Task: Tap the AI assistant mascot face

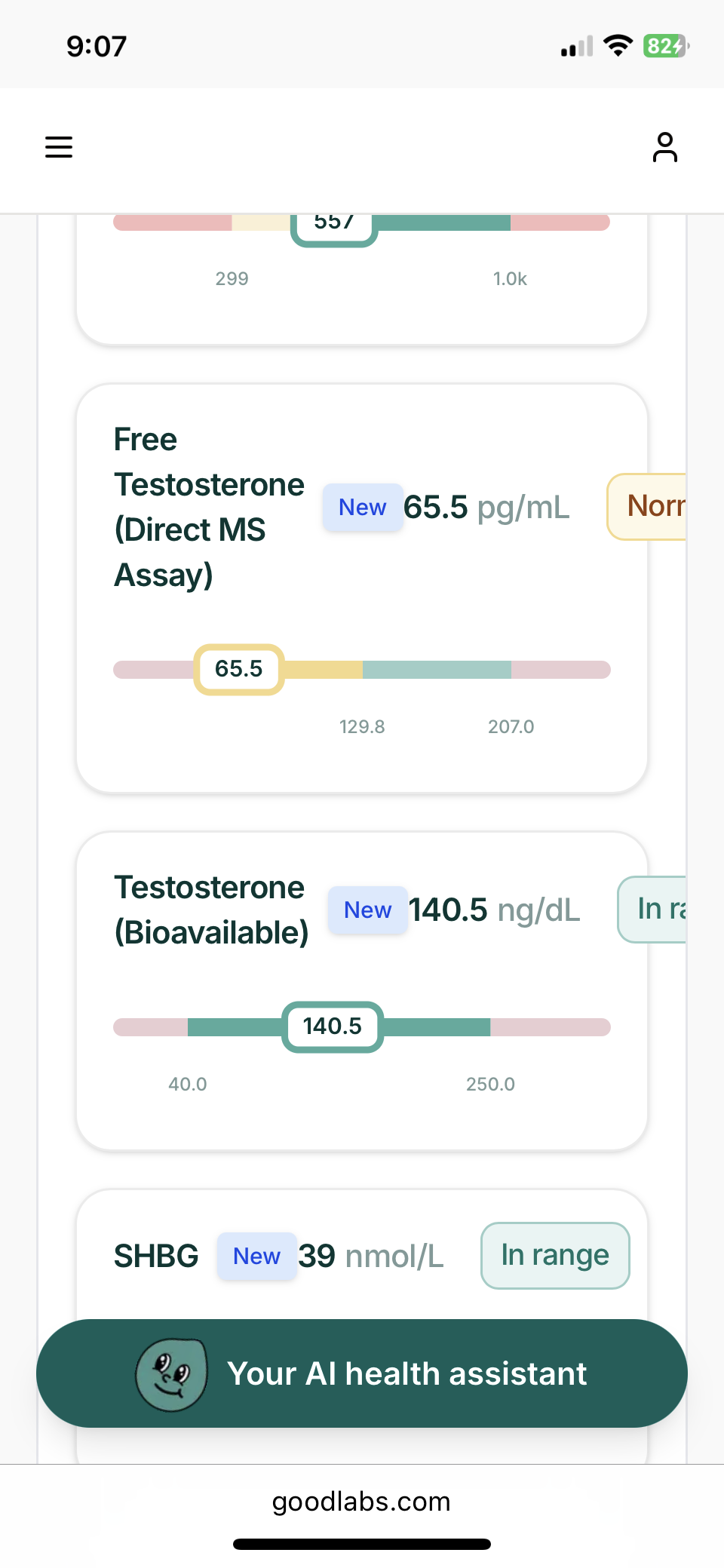Action: [171, 1374]
